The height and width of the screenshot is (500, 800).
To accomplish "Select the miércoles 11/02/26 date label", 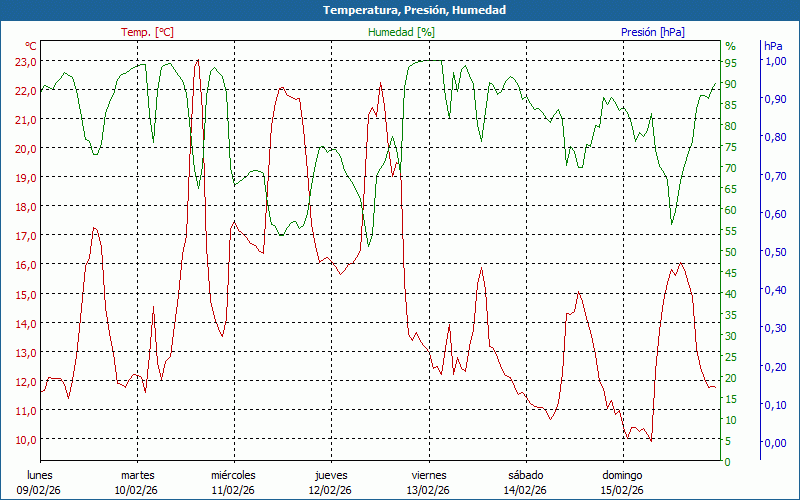I will click(233, 482).
